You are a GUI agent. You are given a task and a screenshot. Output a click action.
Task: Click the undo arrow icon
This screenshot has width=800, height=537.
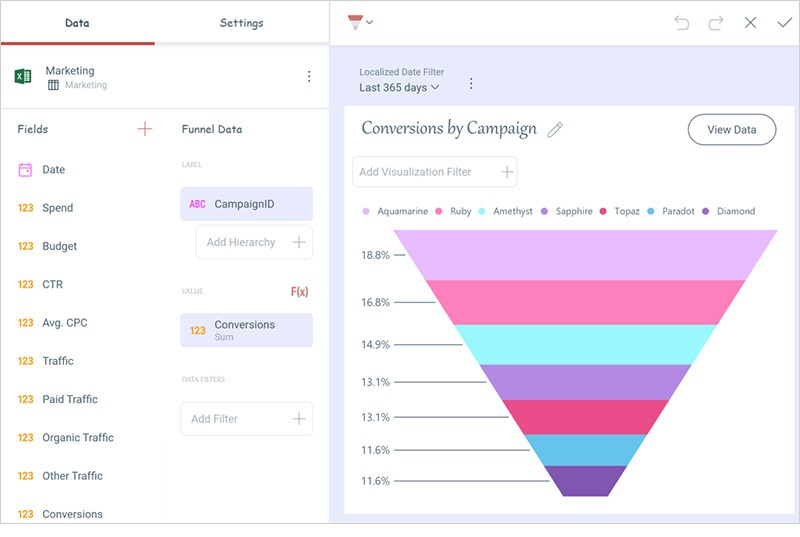682,23
